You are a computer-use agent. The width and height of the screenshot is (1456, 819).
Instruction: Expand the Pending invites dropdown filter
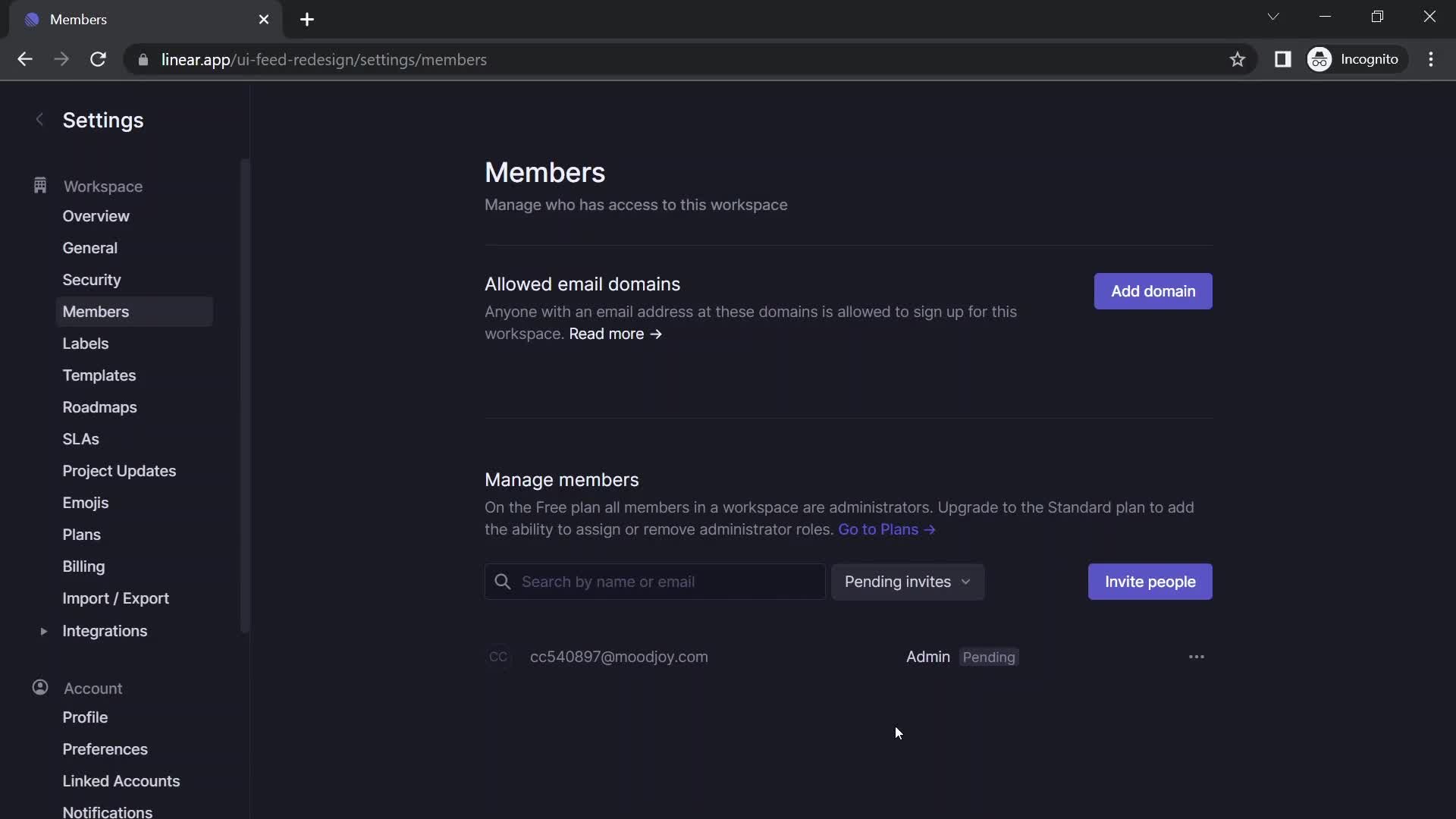[x=905, y=581]
